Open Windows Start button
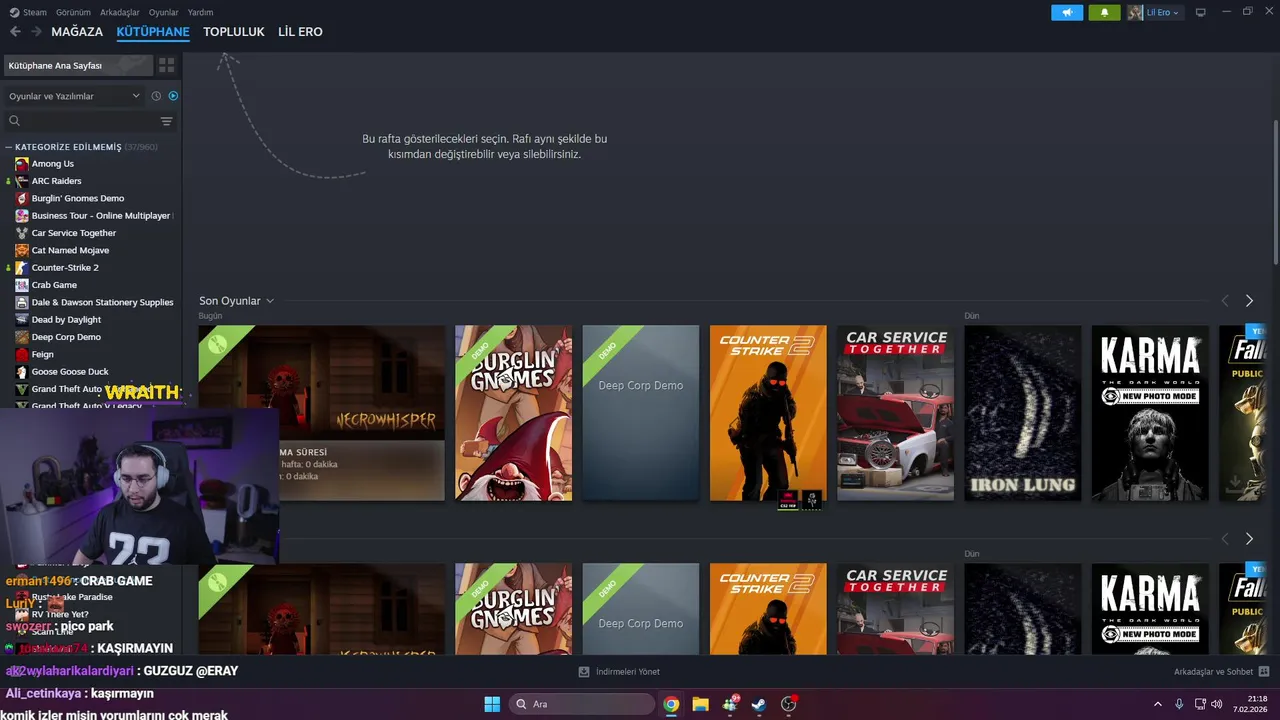Image resolution: width=1280 pixels, height=720 pixels. (492, 704)
